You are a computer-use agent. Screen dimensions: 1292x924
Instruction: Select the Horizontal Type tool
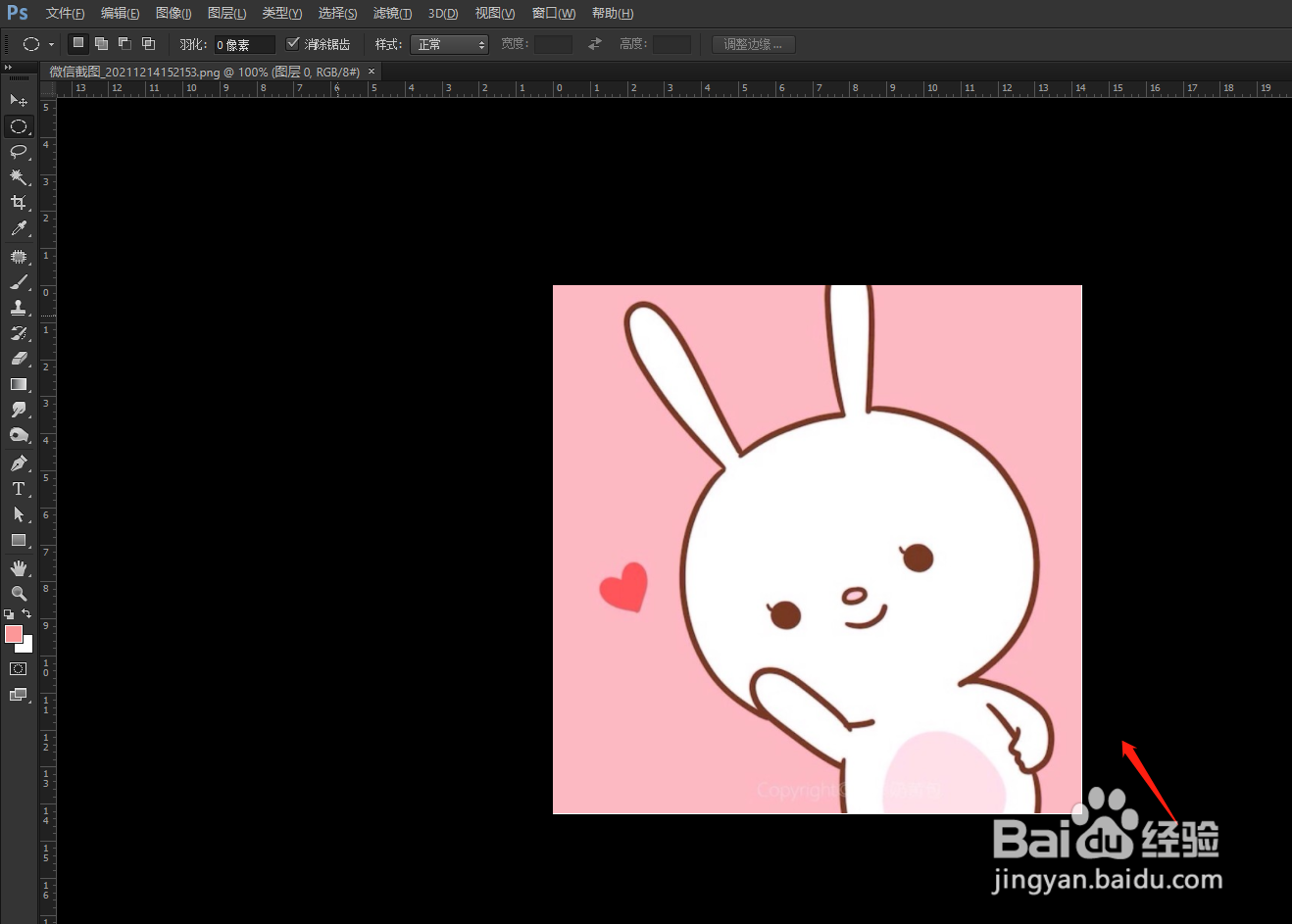tap(19, 489)
